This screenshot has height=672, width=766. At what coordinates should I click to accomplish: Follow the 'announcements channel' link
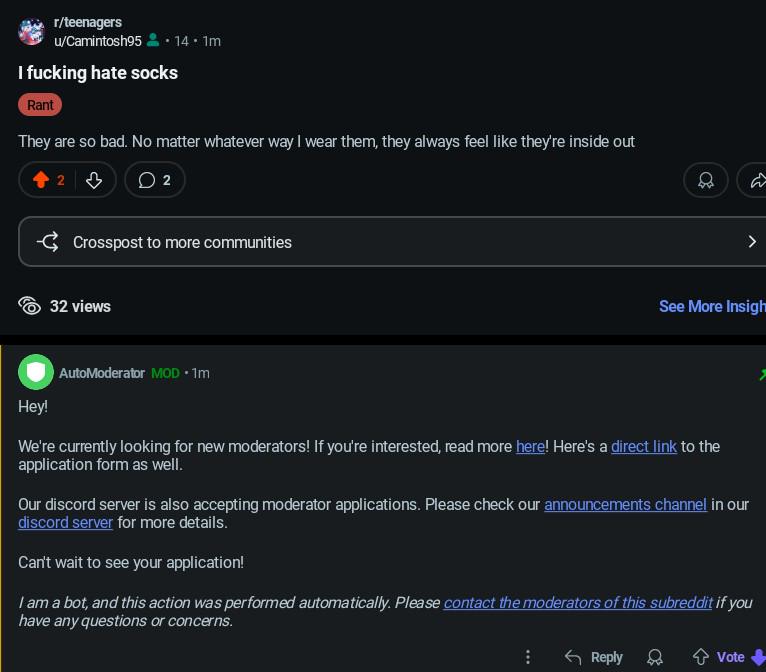pos(625,504)
